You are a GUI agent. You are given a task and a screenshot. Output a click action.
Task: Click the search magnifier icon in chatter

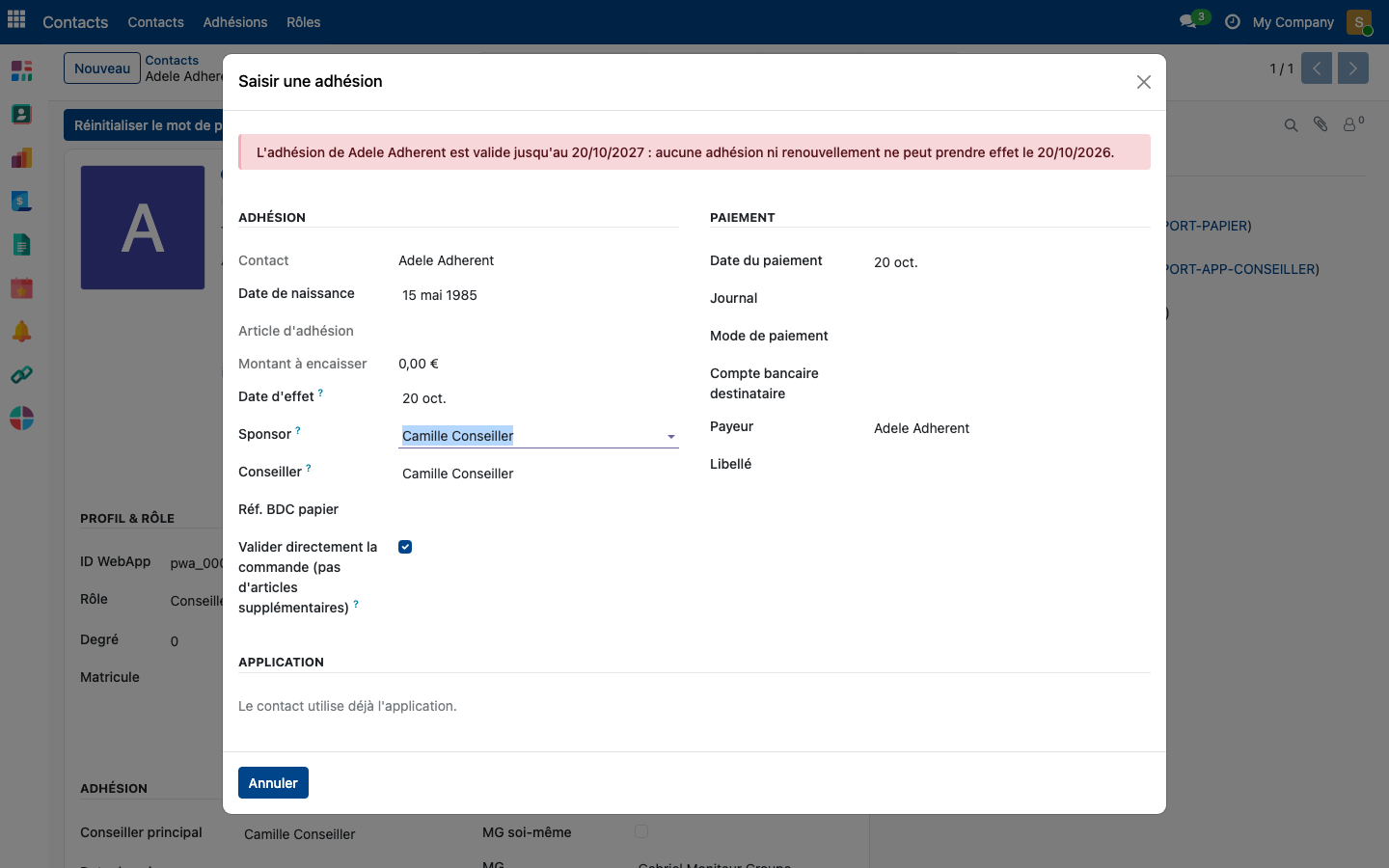pos(1291,125)
